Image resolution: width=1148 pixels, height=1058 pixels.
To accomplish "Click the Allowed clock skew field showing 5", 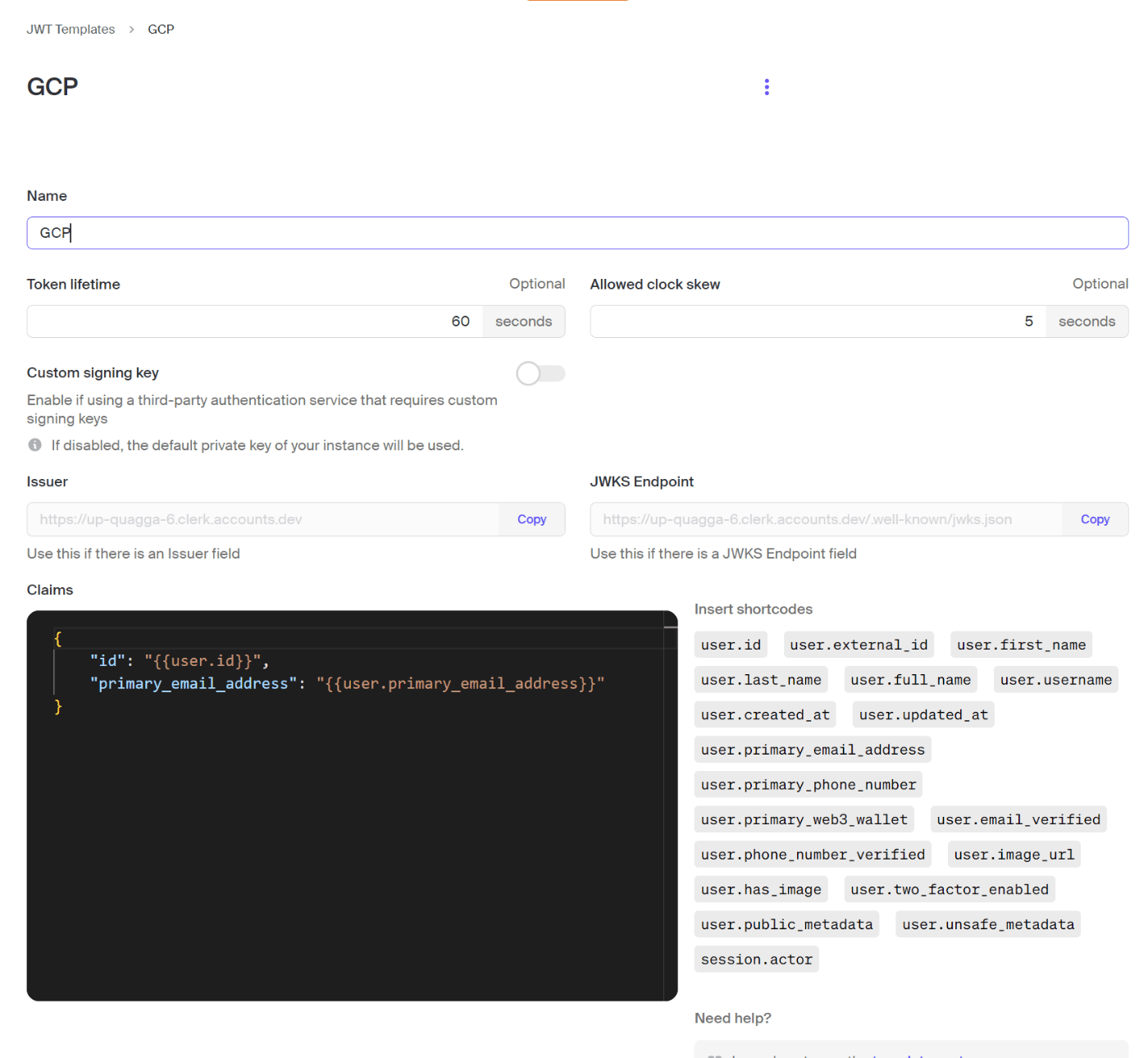I will point(818,322).
